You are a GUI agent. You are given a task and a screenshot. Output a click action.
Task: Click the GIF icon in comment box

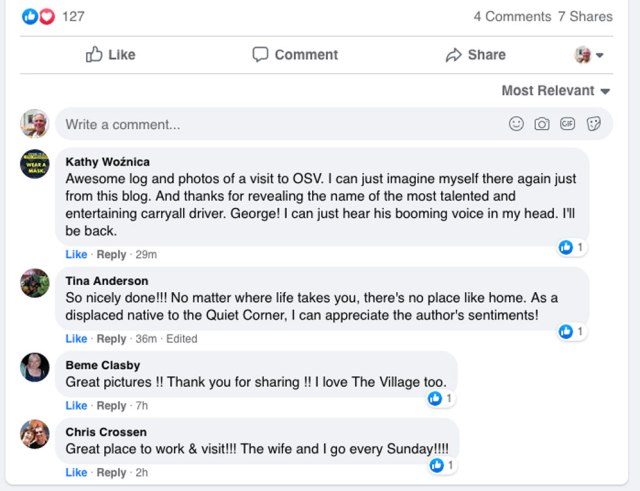coord(568,124)
